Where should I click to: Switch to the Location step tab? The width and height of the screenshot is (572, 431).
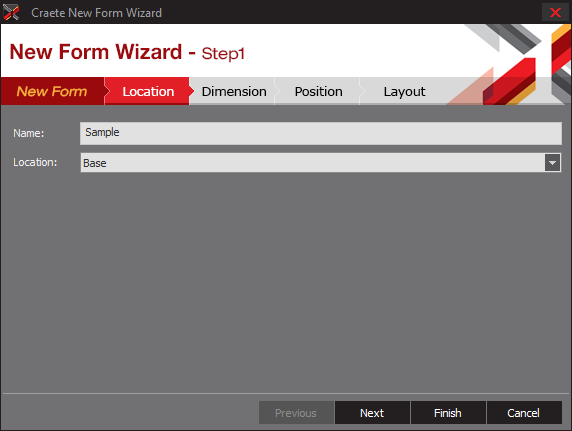click(148, 91)
